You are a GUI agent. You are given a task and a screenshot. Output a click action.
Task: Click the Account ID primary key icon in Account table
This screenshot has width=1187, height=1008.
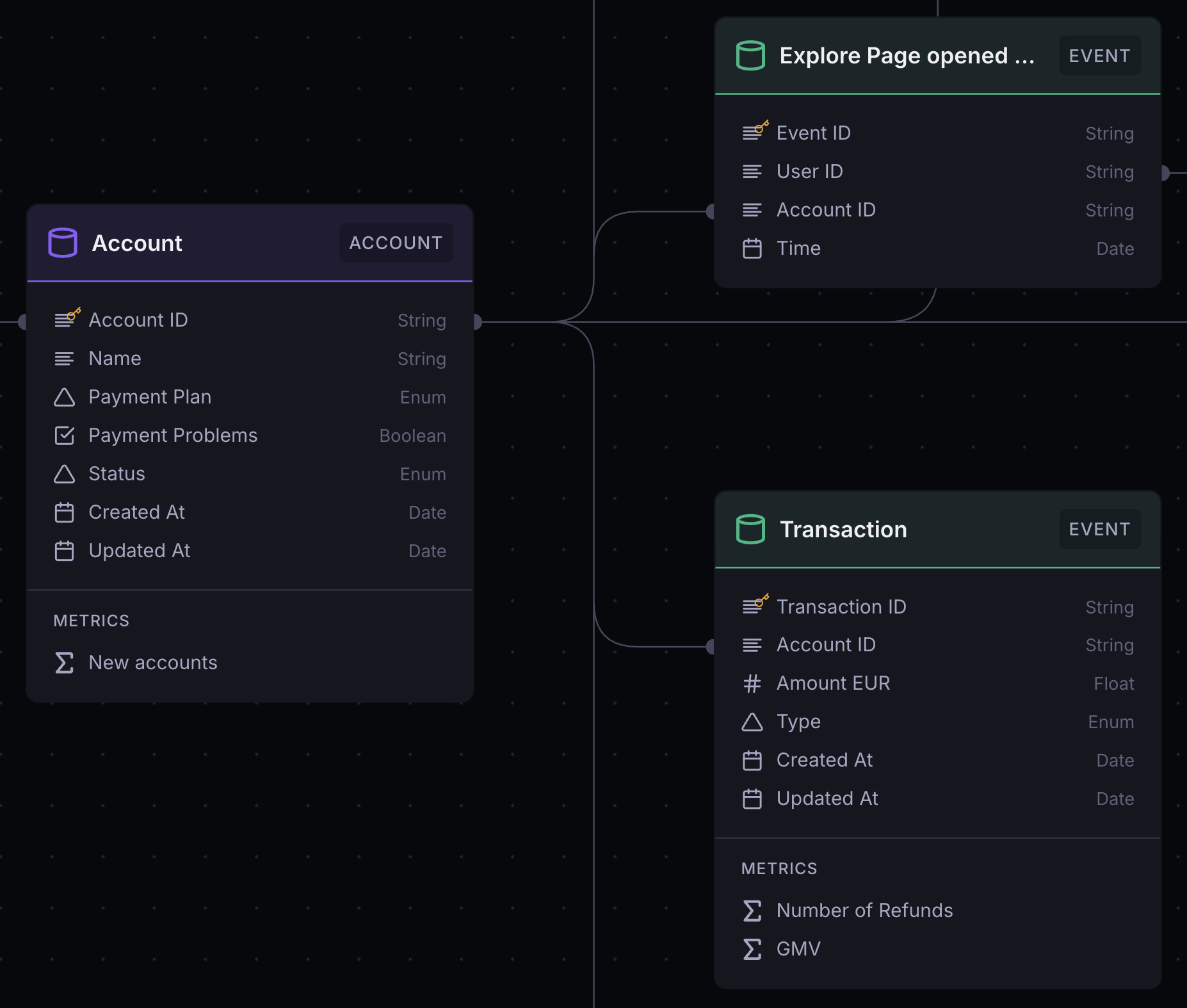point(67,318)
